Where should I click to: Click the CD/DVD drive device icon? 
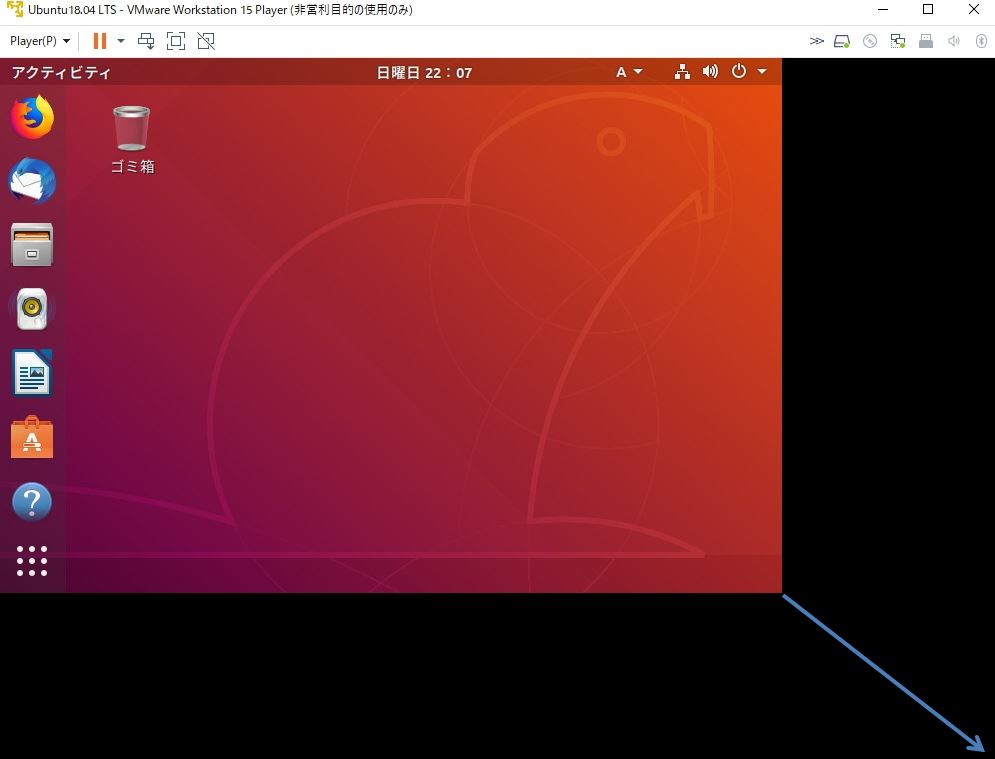pyautogui.click(x=870, y=41)
